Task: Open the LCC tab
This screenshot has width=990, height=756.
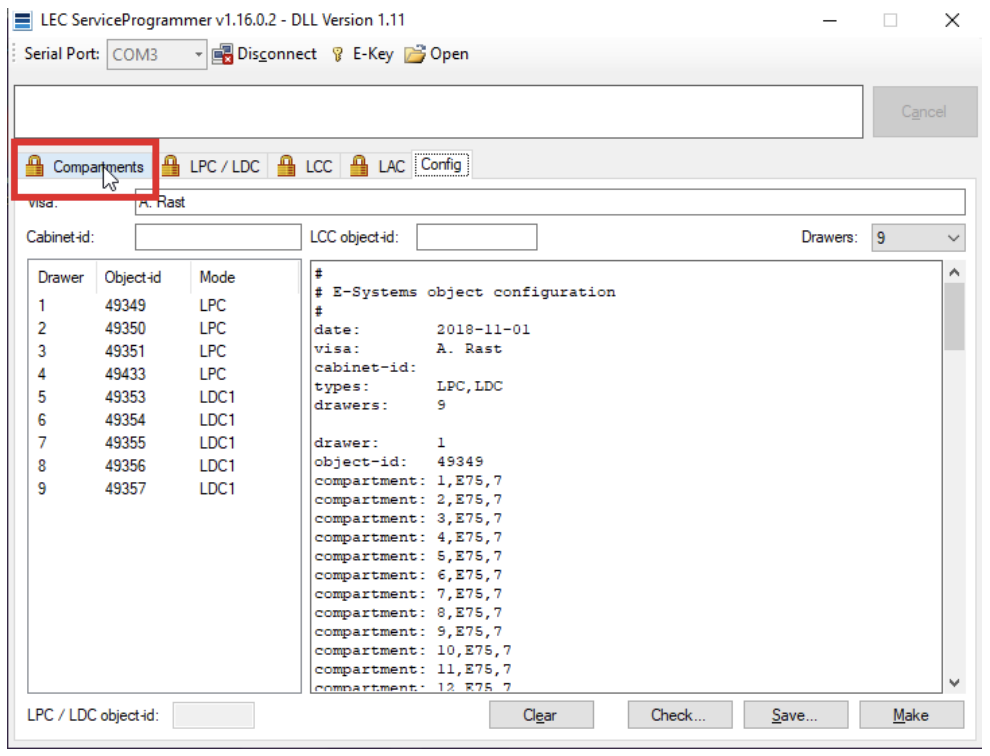Action: coord(318,167)
